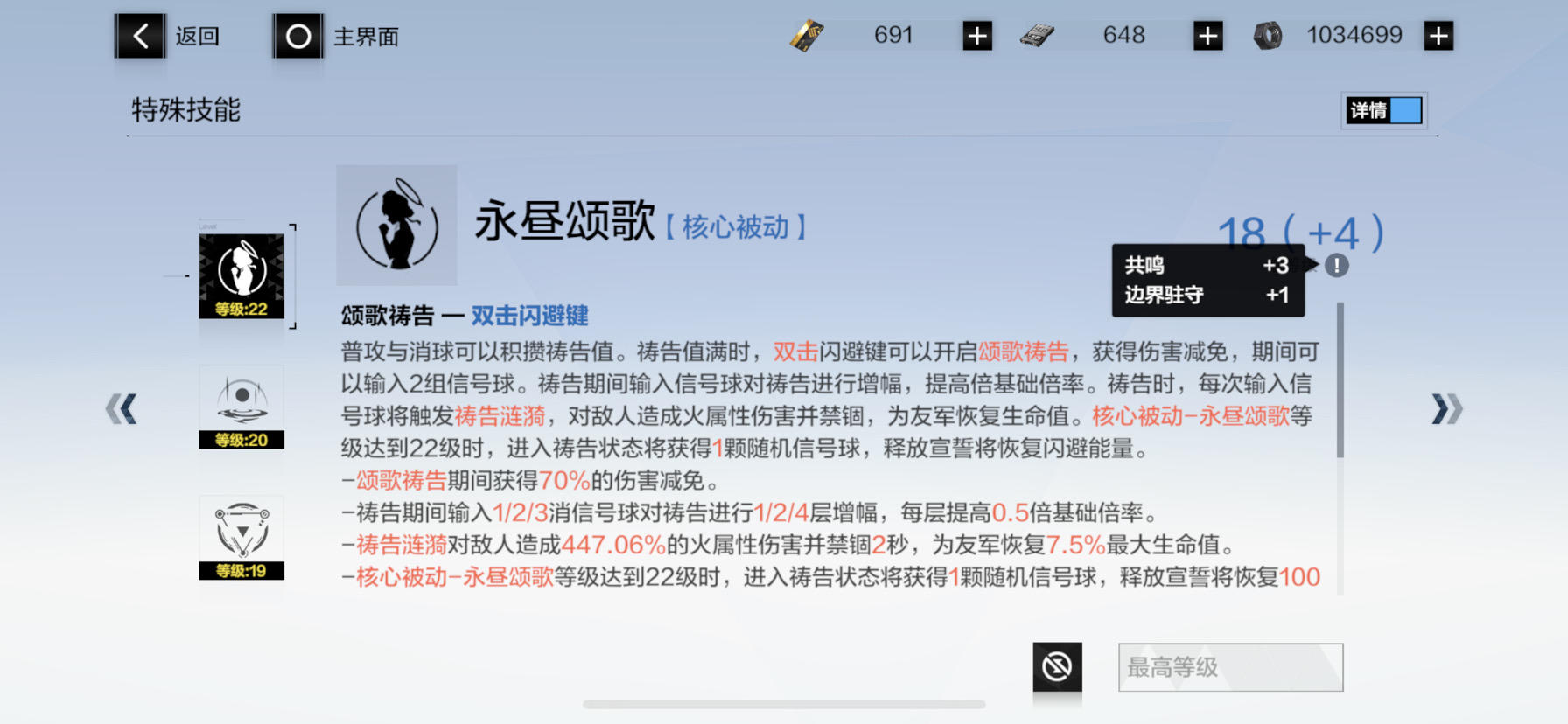
Task: Tap the 447.06% damage value
Action: (x=613, y=545)
